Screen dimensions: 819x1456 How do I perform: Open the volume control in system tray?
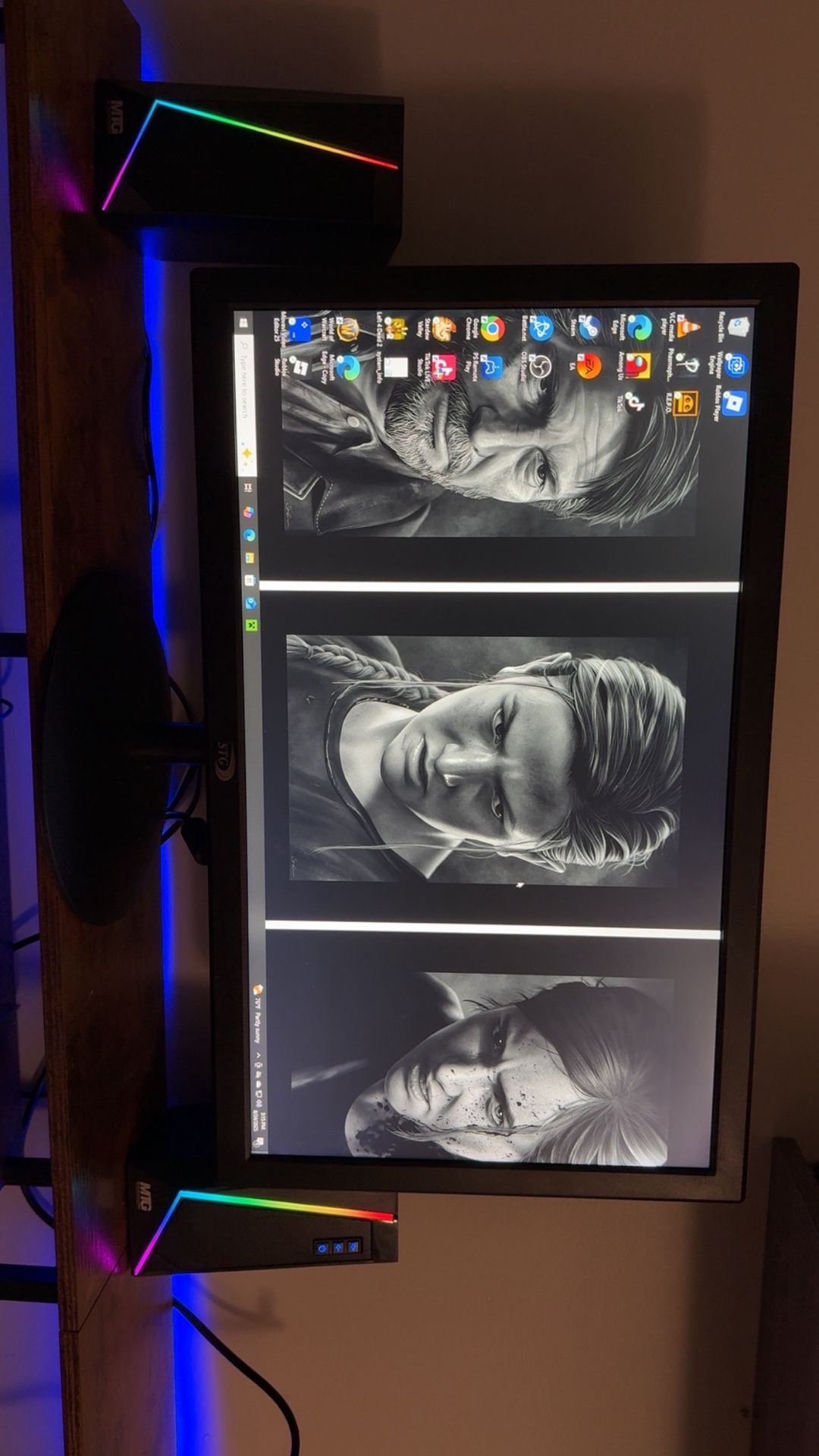tap(259, 1102)
